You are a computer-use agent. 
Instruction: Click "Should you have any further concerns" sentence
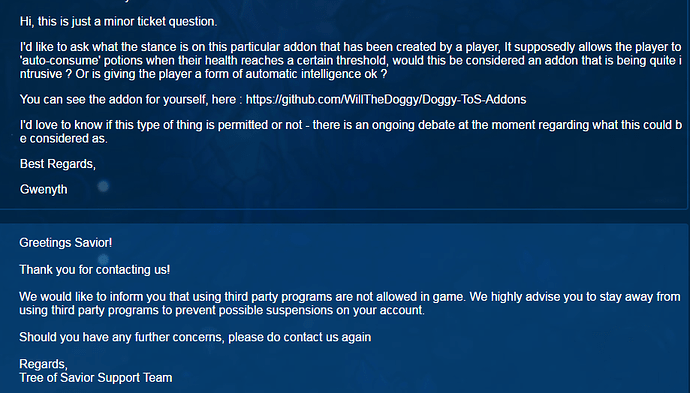click(x=195, y=338)
